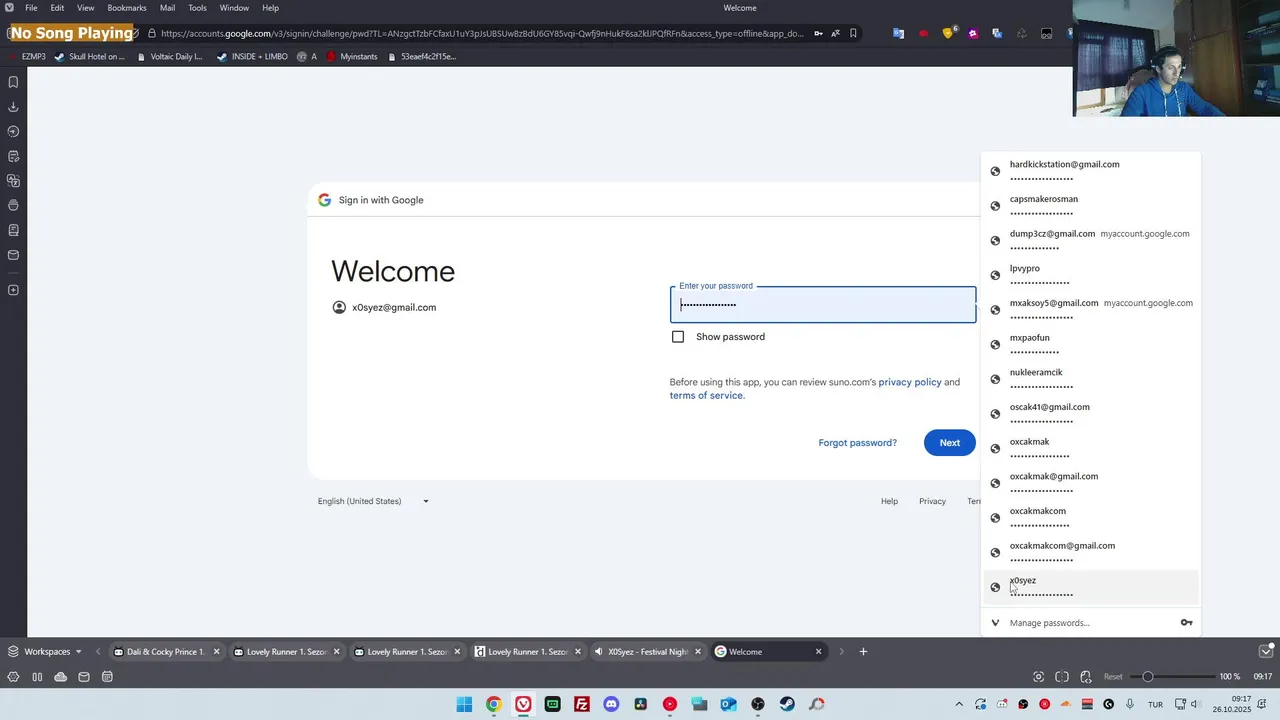1280x720 pixels.
Task: Open Discord from the taskbar
Action: [611, 704]
